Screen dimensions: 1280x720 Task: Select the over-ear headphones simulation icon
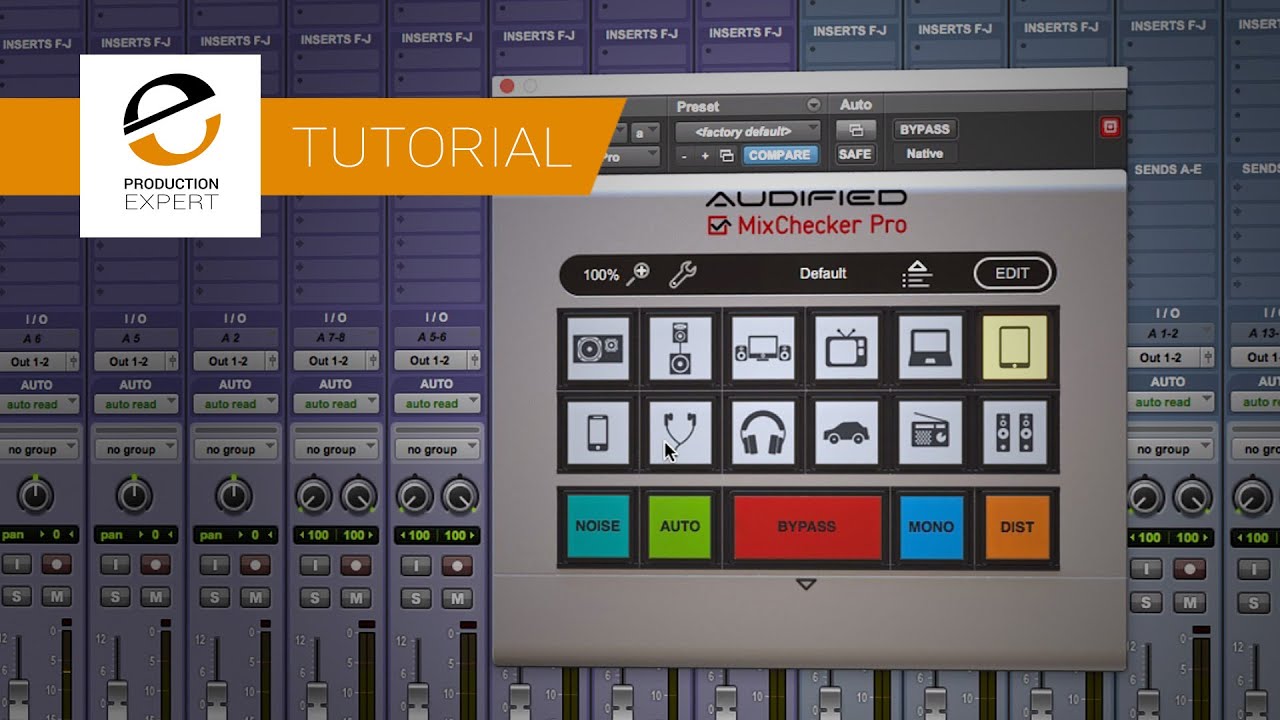[x=763, y=433]
